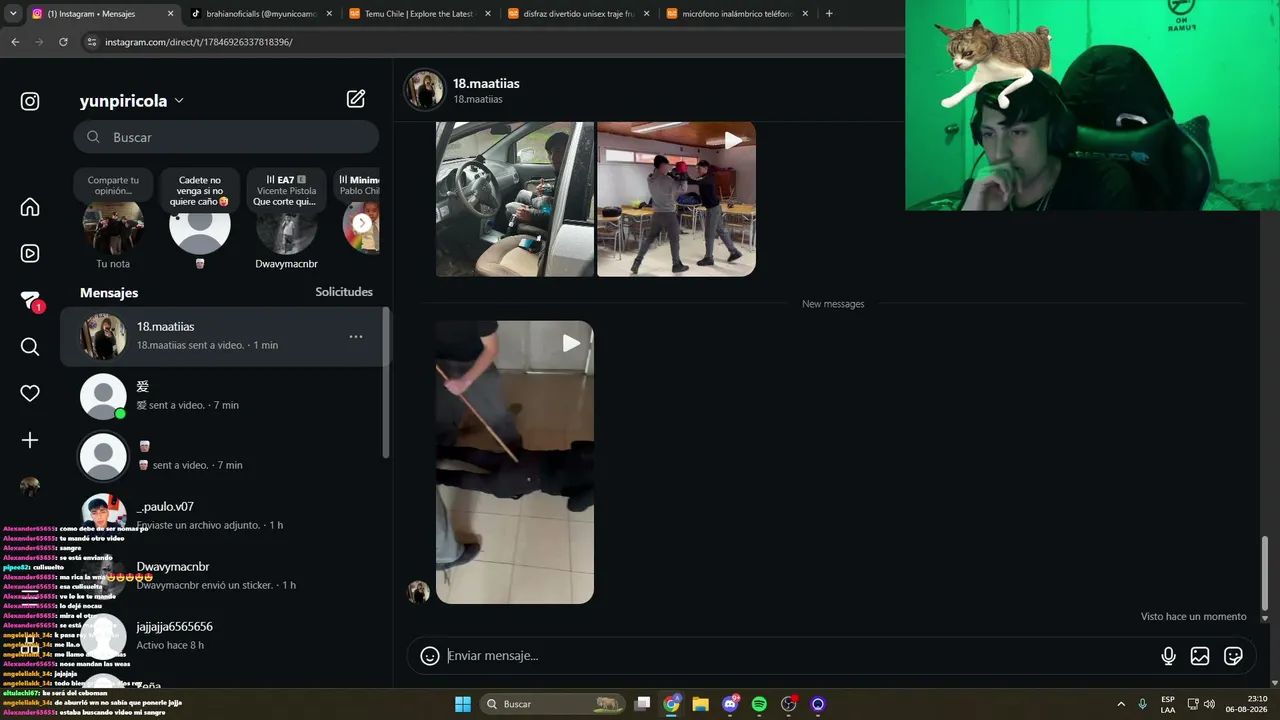This screenshot has height=720, width=1280.
Task: Record a voice clip with microphone icon
Action: (1168, 656)
